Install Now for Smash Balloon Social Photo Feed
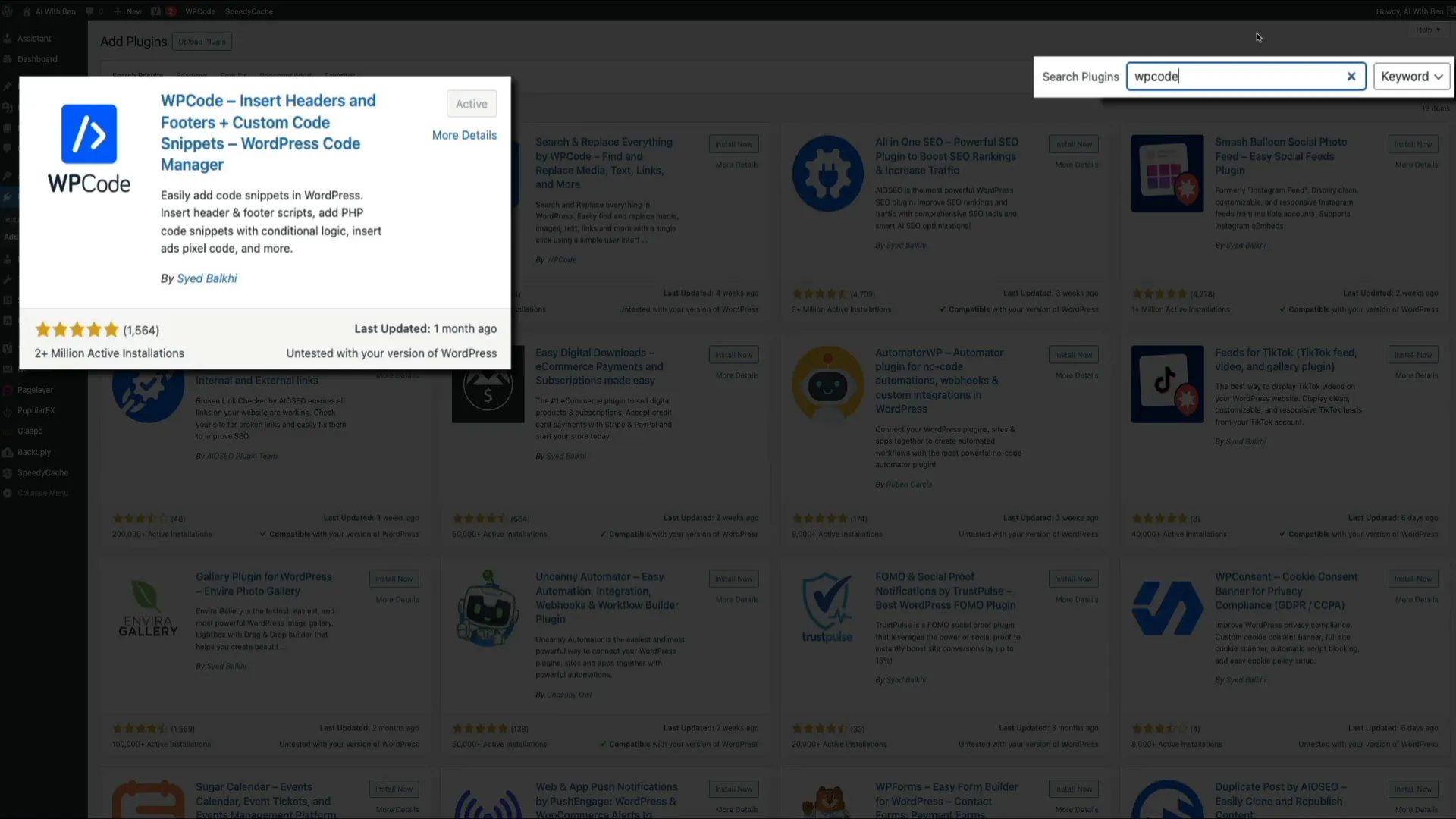Screen dimensions: 1456x819 tap(1413, 144)
